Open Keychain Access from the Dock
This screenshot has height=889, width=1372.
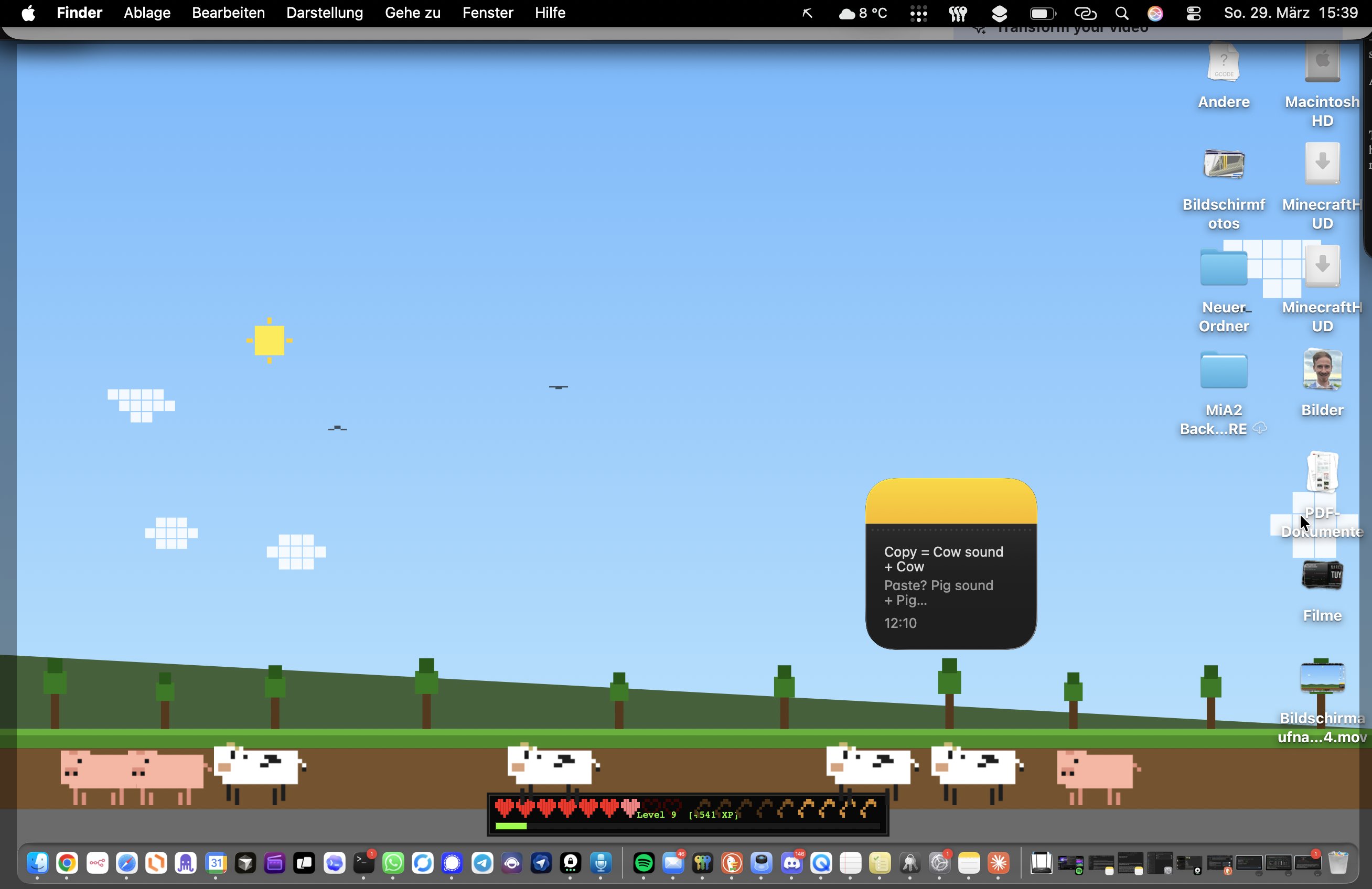click(x=910, y=863)
